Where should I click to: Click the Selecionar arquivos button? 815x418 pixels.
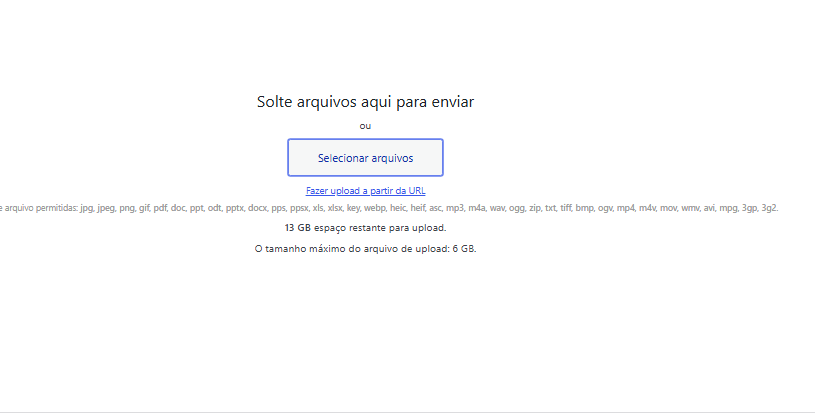365,158
